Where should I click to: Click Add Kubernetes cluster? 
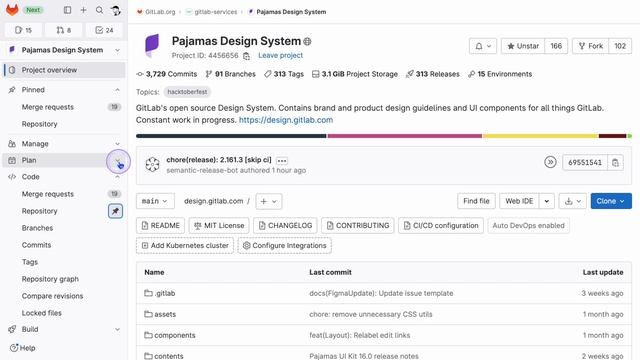pyautogui.click(x=185, y=246)
